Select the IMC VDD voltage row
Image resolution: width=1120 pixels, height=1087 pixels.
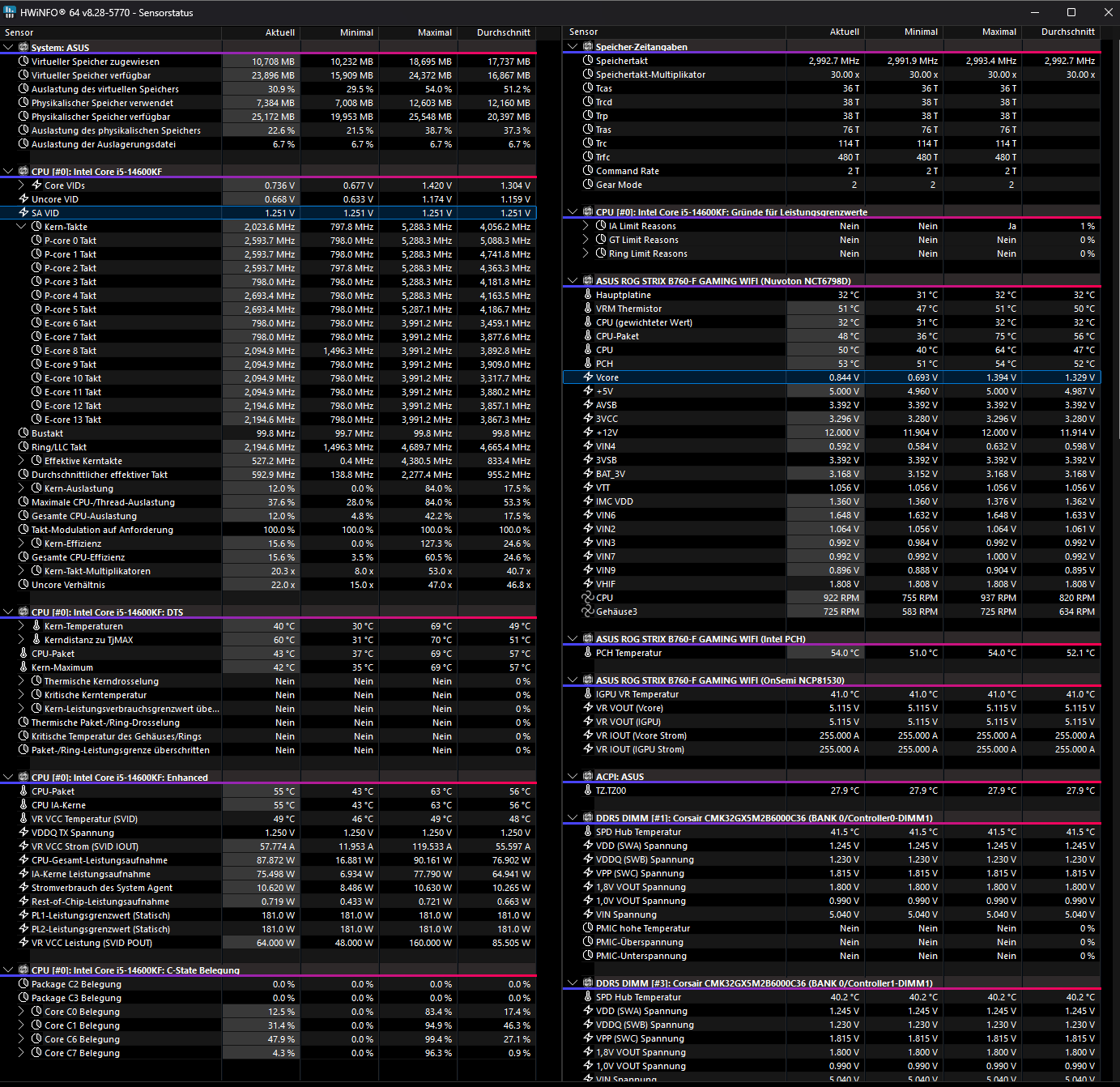coord(832,501)
